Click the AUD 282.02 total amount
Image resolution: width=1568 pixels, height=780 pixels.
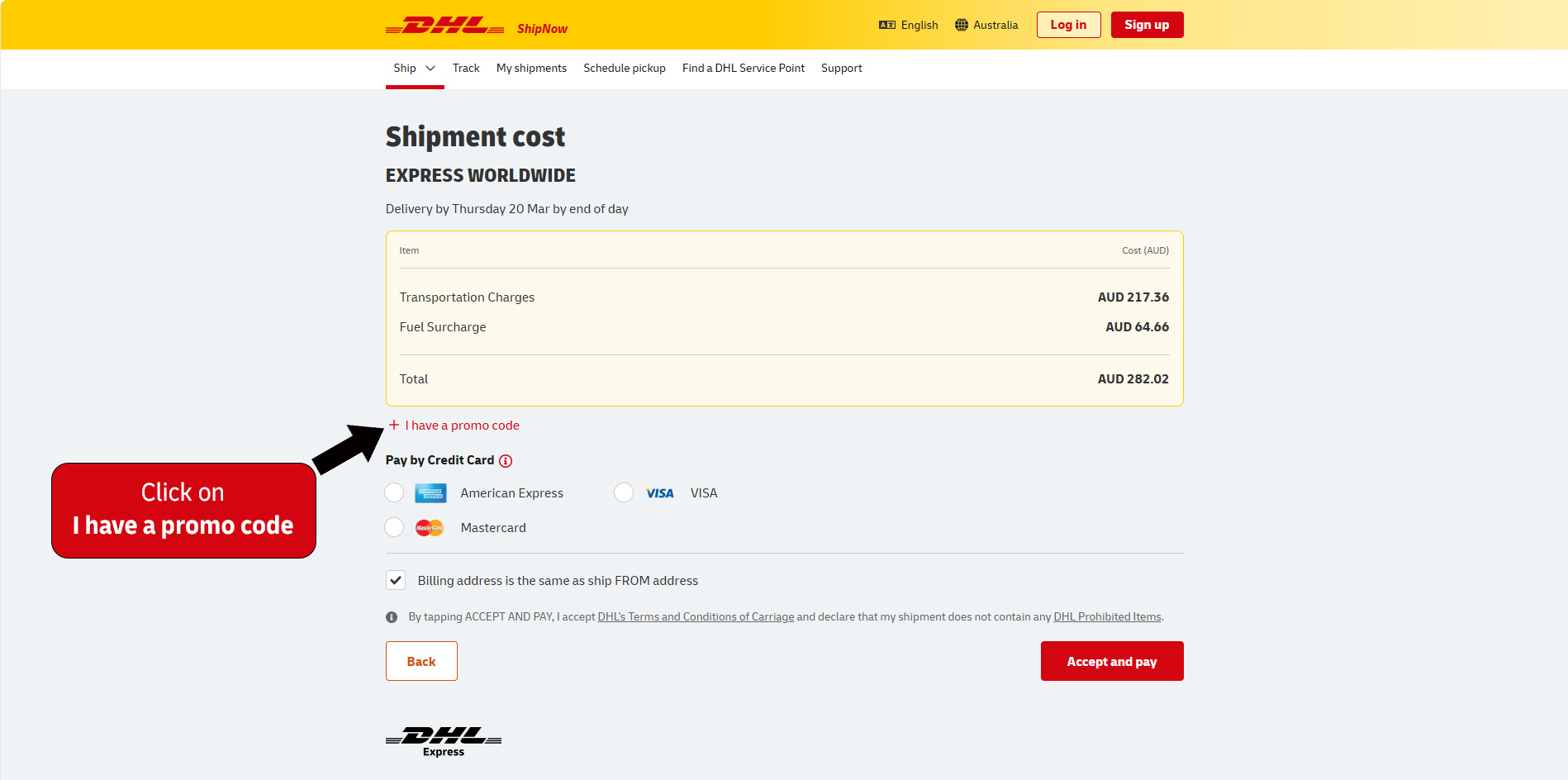[1133, 379]
